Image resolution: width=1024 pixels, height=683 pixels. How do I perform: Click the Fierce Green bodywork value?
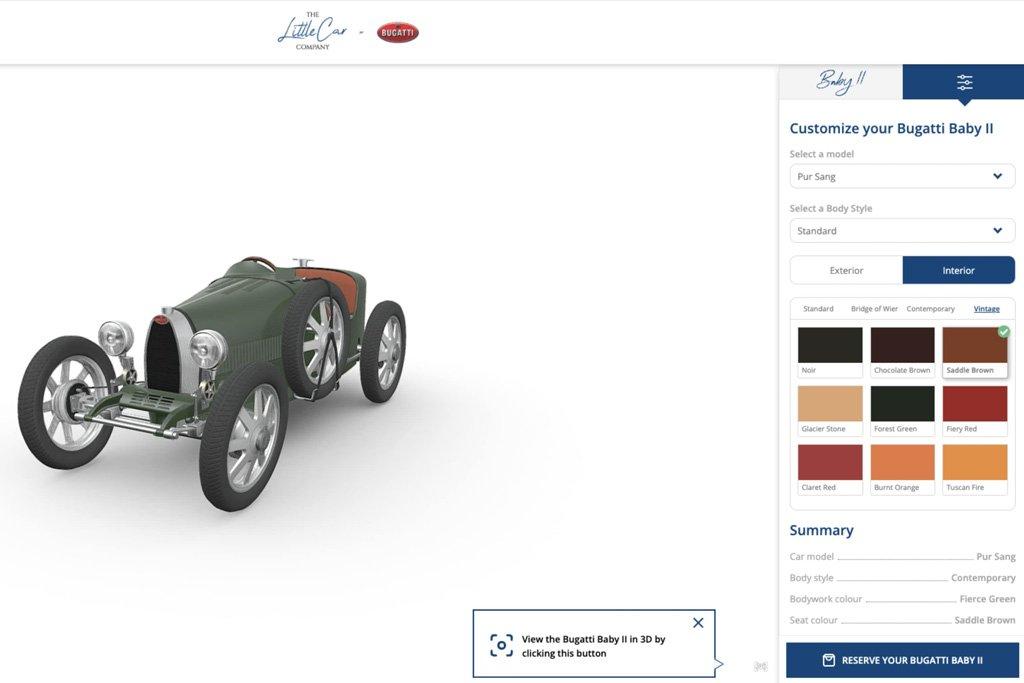(987, 599)
